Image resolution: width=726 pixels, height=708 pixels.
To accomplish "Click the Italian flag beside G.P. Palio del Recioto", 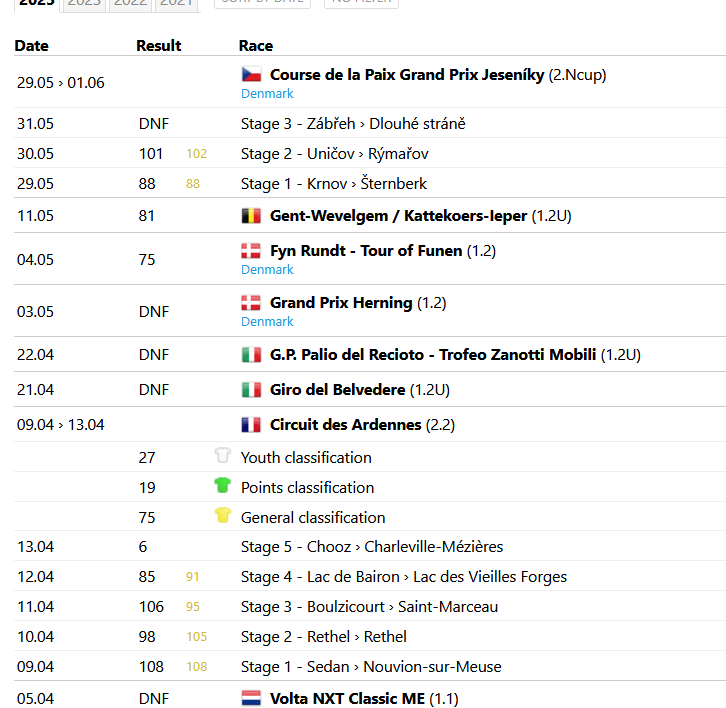I will tap(251, 354).
